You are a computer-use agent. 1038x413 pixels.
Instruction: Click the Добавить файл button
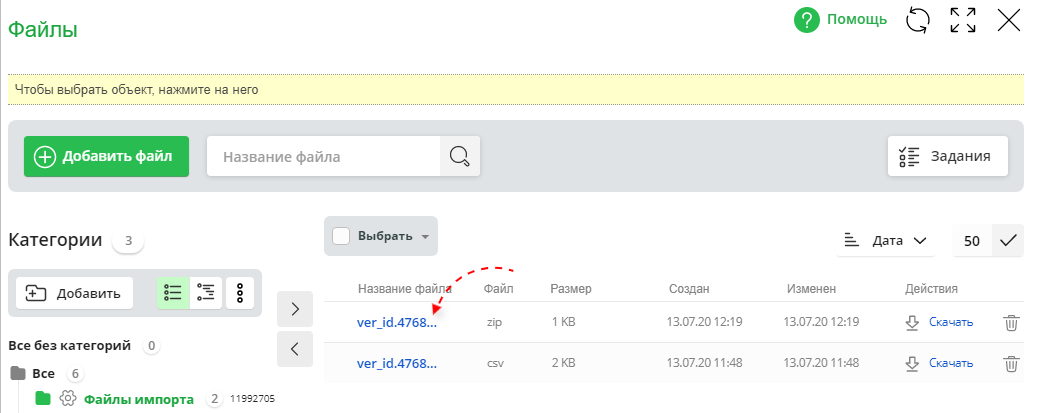(x=106, y=156)
